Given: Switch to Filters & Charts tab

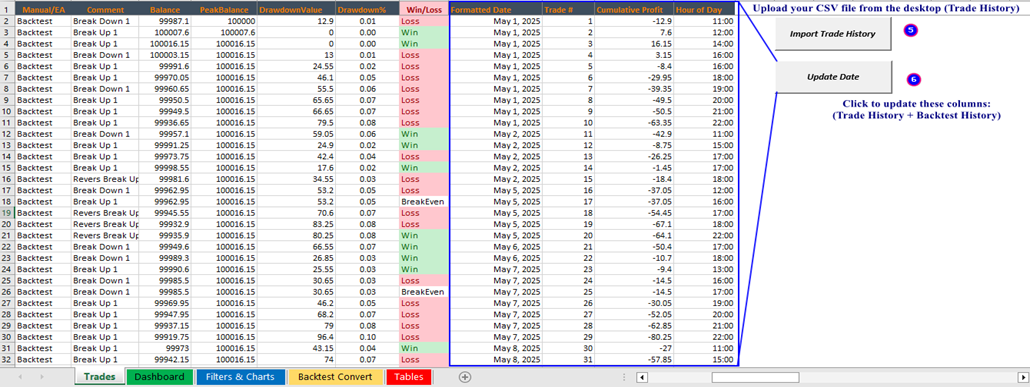Looking at the screenshot, I should 239,377.
